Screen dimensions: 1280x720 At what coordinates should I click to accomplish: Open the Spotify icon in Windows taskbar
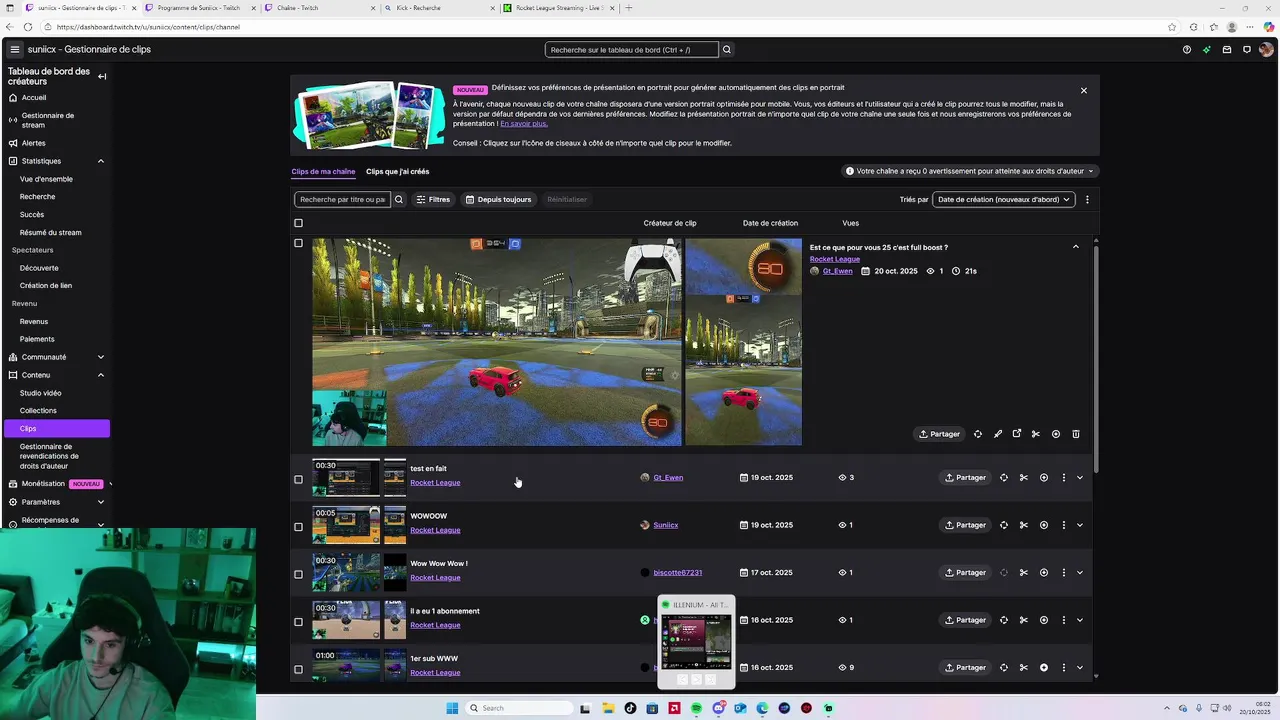(x=697, y=708)
